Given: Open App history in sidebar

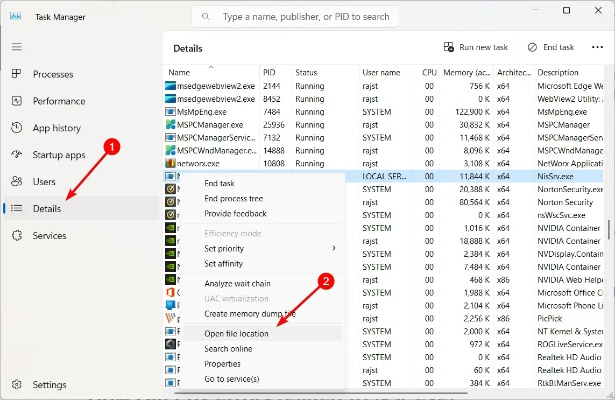Looking at the screenshot, I should pos(56,128).
